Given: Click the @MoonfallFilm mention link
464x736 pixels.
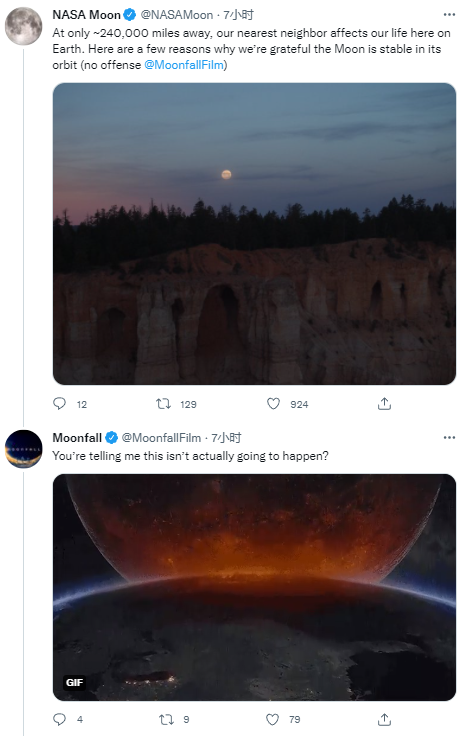Looking at the screenshot, I should [184, 65].
